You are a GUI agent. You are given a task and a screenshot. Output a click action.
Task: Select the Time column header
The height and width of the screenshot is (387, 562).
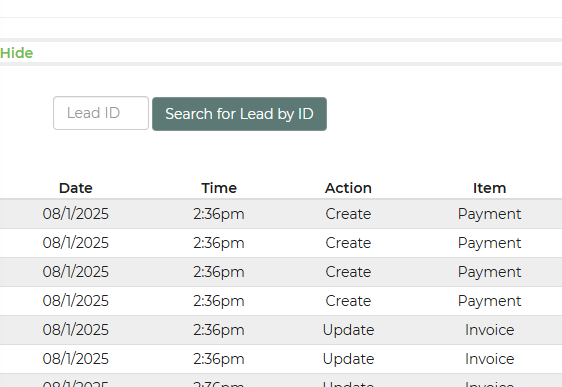pyautogui.click(x=219, y=188)
